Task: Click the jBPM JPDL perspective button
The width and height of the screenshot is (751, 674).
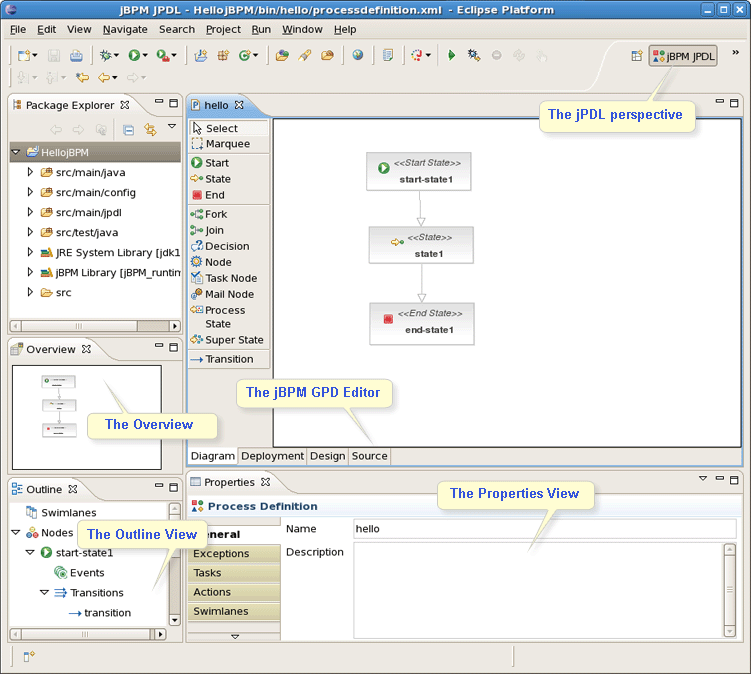Action: pos(683,56)
